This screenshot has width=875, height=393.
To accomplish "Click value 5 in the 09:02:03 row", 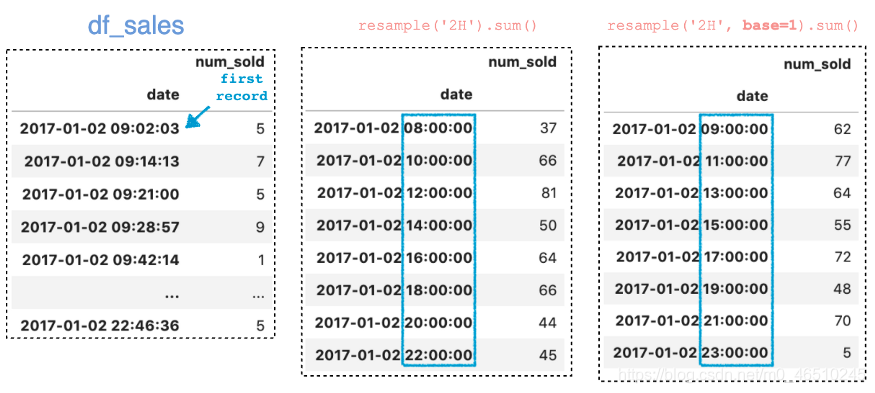I will 260,129.
